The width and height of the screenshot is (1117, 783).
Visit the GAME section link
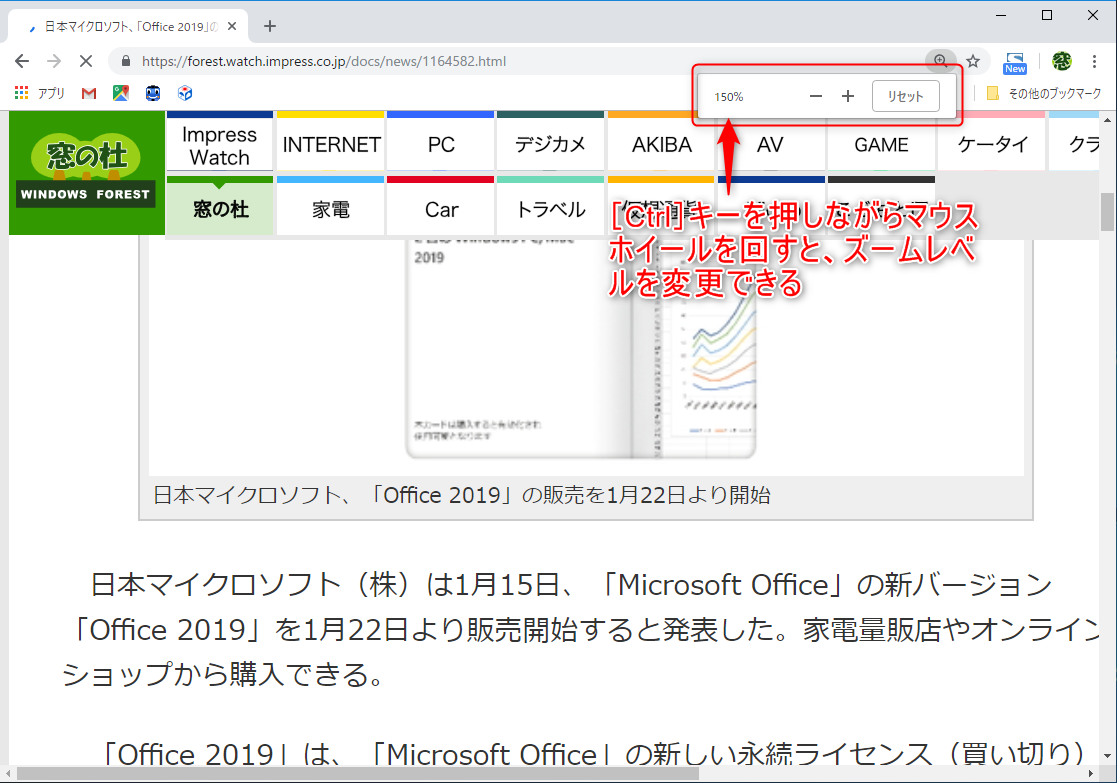tap(880, 144)
